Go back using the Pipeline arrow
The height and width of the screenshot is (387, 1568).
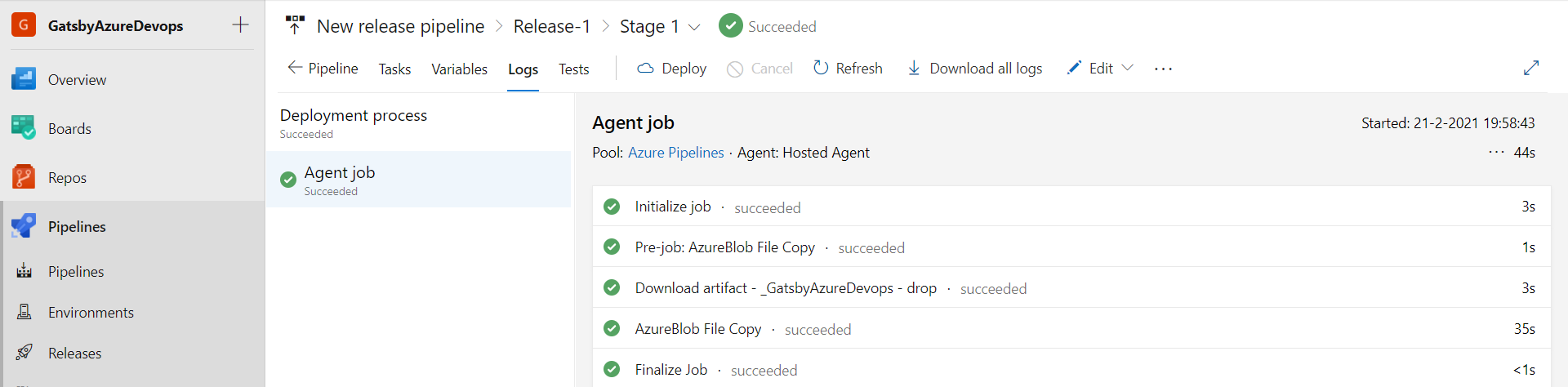323,69
